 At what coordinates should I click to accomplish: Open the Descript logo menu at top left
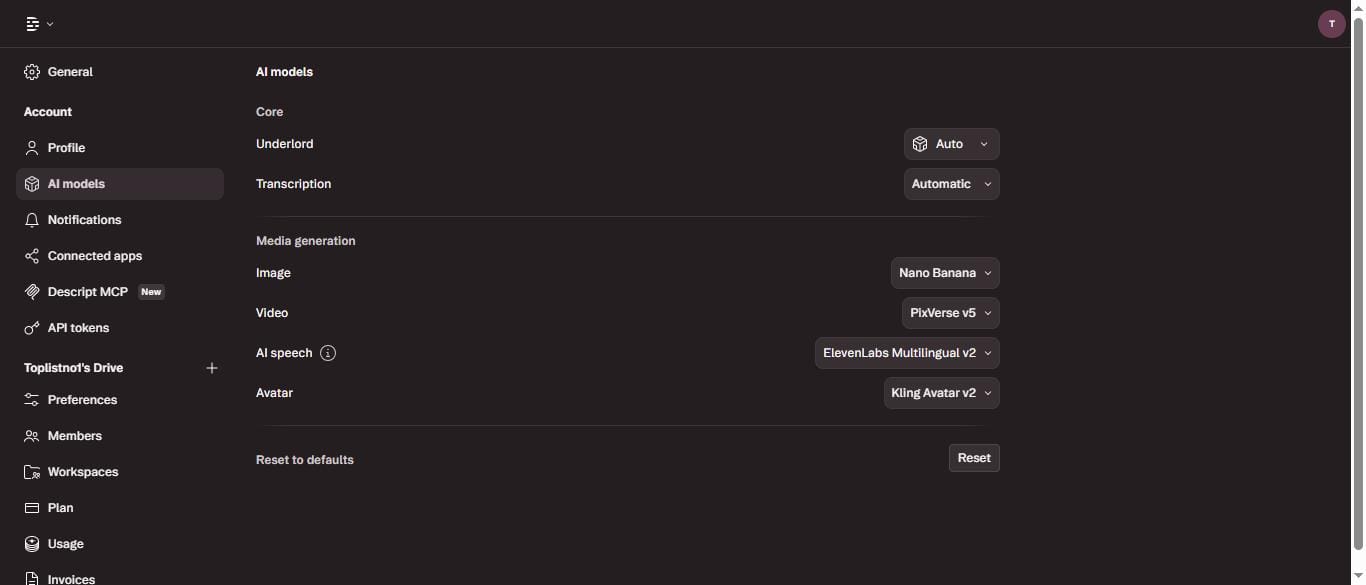tap(39, 23)
